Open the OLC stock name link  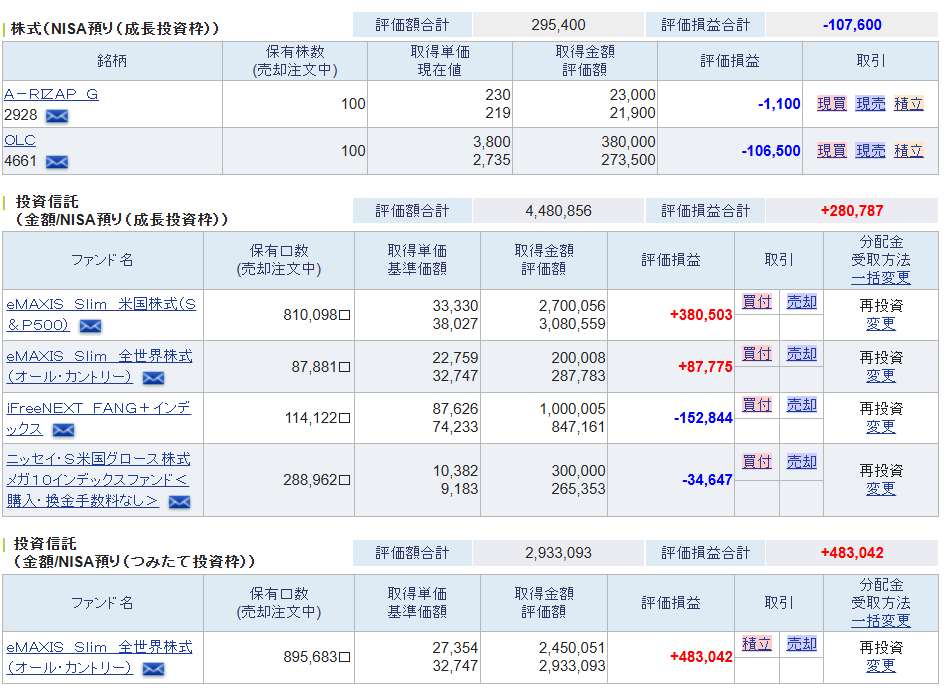point(20,140)
